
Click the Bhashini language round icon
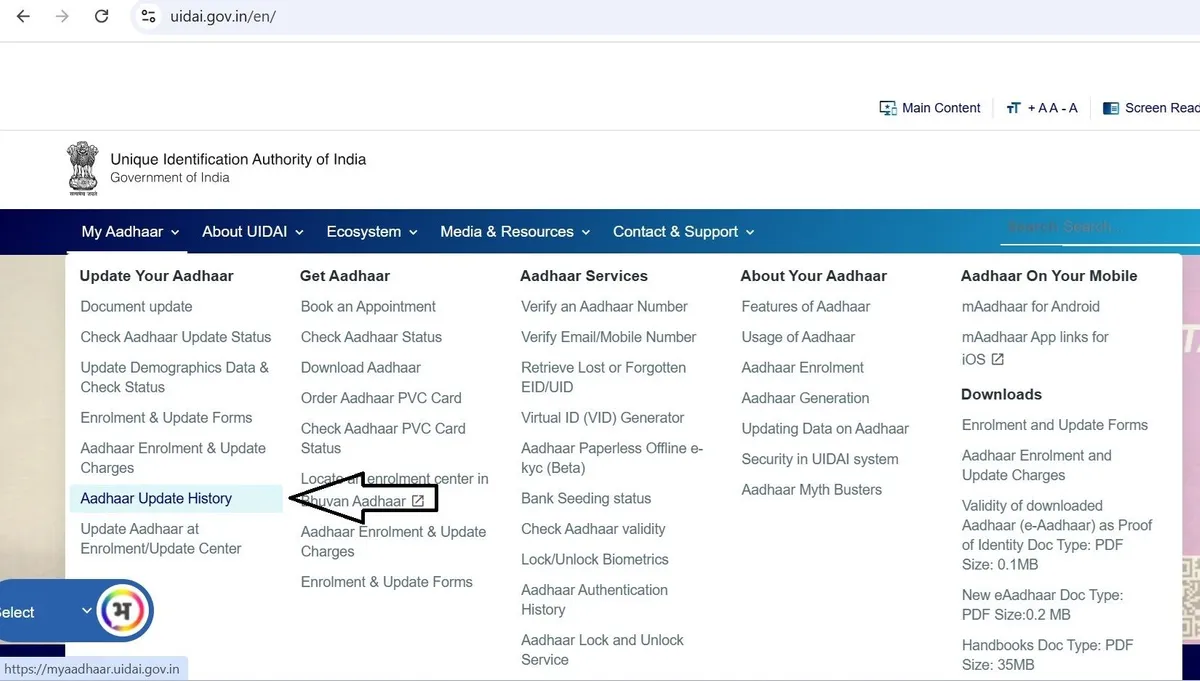click(x=125, y=610)
